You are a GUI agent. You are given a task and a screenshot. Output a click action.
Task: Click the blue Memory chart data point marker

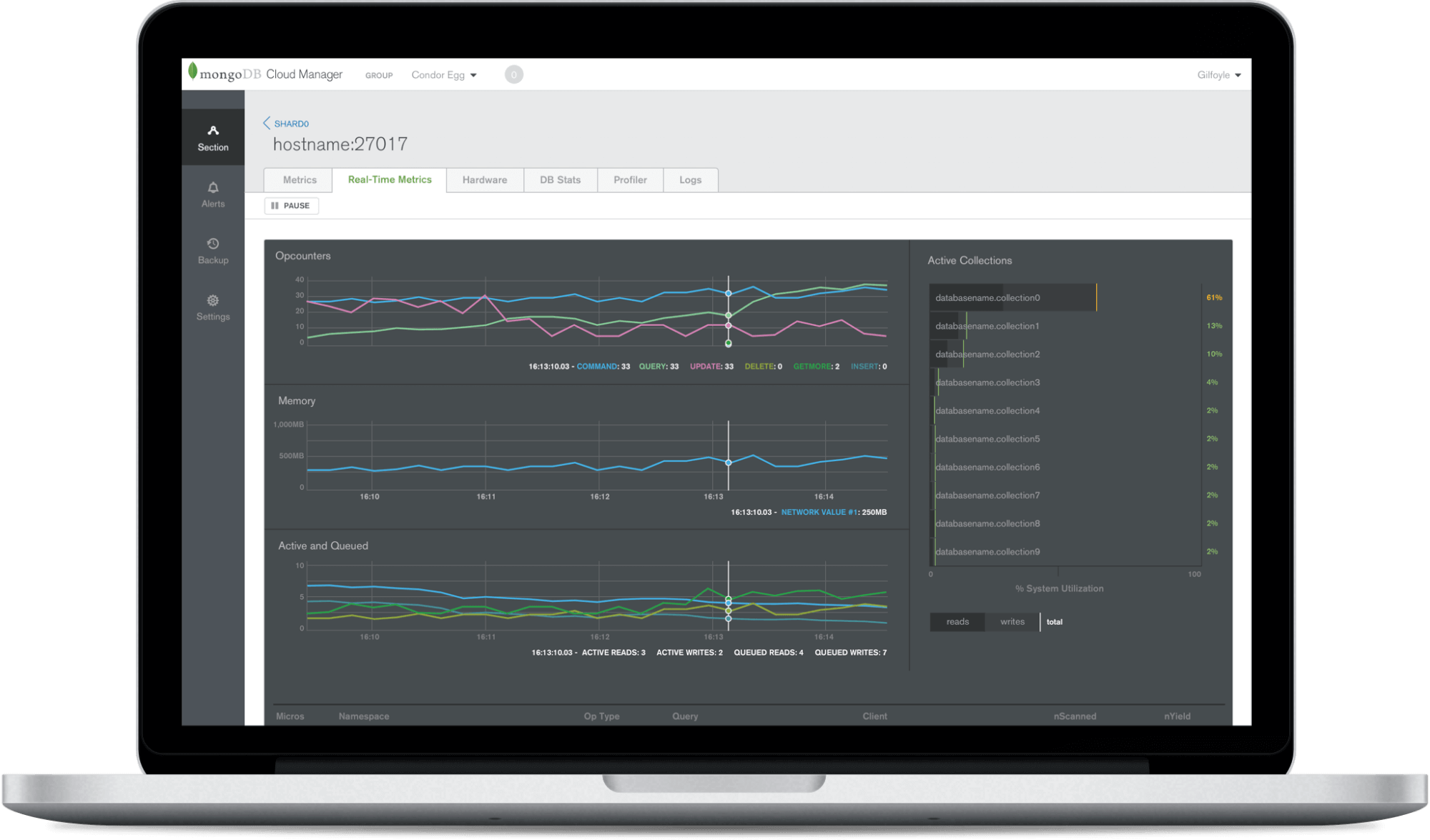click(729, 463)
